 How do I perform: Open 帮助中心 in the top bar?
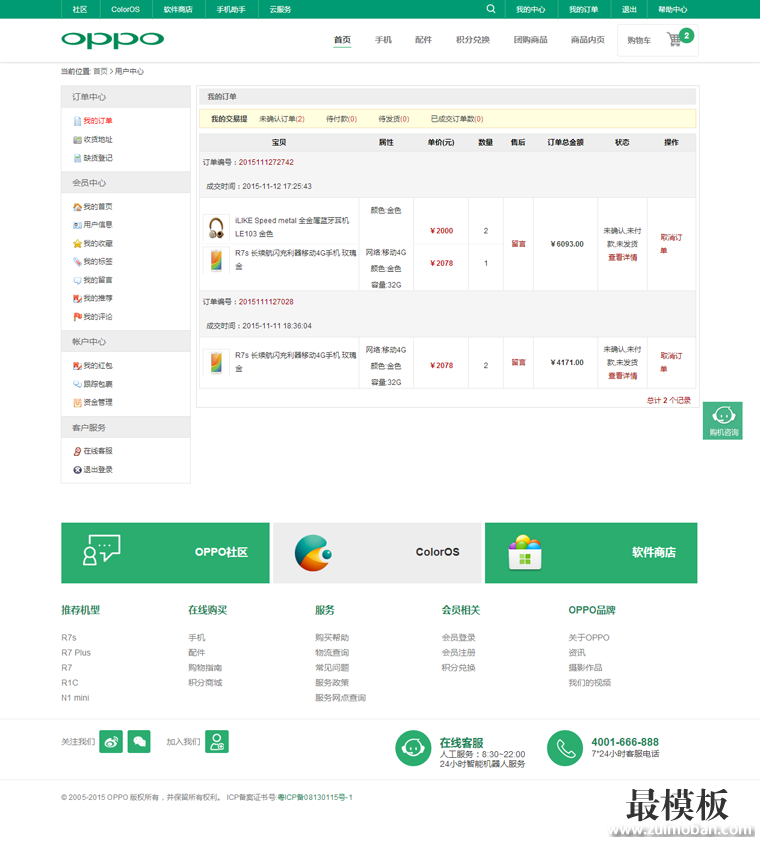click(672, 10)
